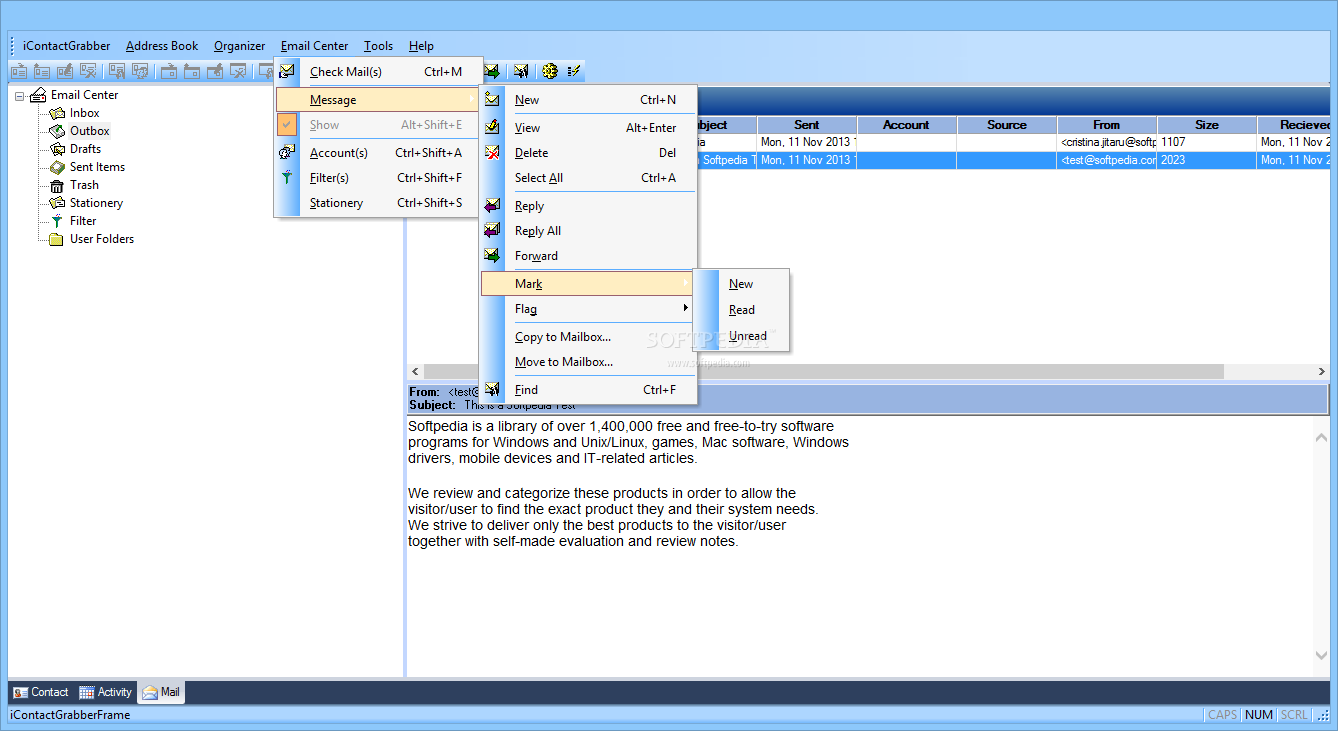
Task: Sort by the Source column header
Action: (1007, 125)
